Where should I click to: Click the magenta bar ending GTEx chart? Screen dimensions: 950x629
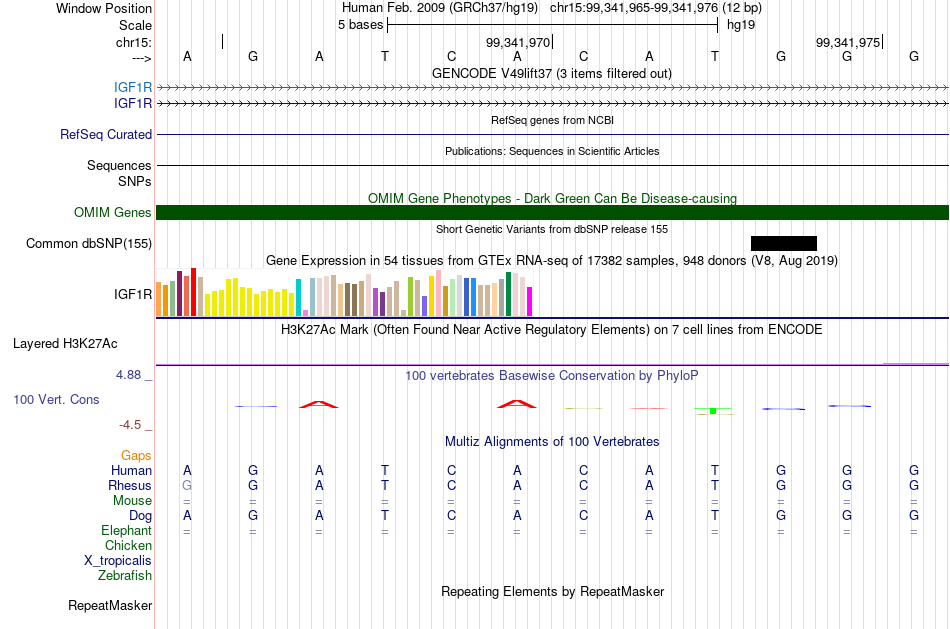pyautogui.click(x=530, y=302)
